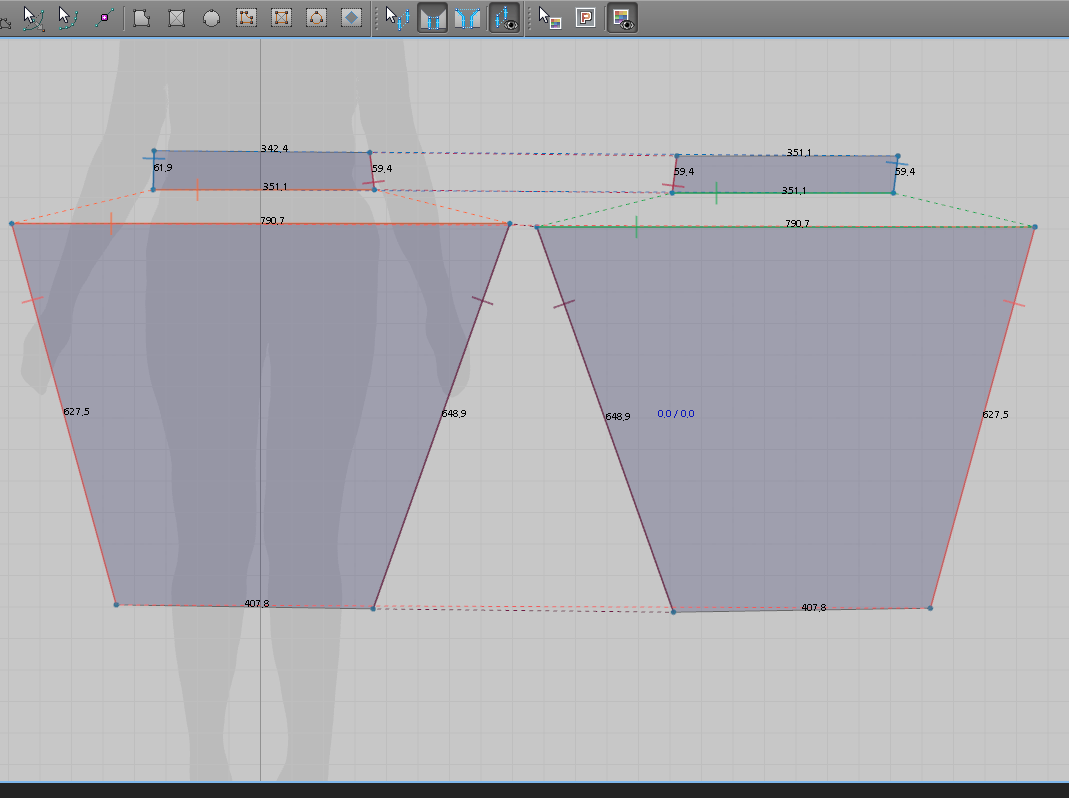Activate the Edit Sewing tool
This screenshot has width=1069, height=798.
(x=397, y=18)
